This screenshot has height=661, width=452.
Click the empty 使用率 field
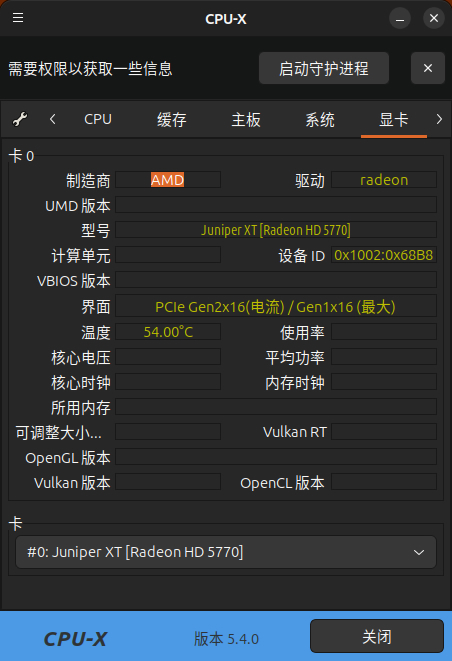[x=384, y=332]
